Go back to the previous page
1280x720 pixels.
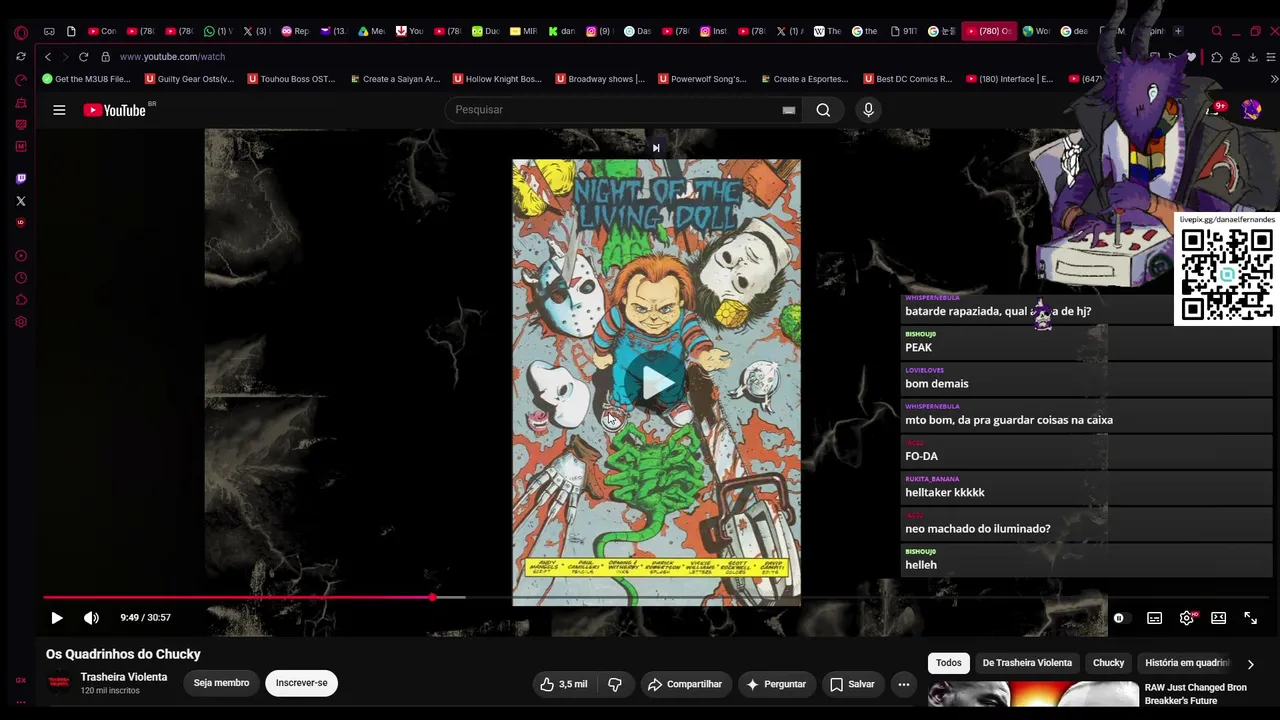[47, 57]
